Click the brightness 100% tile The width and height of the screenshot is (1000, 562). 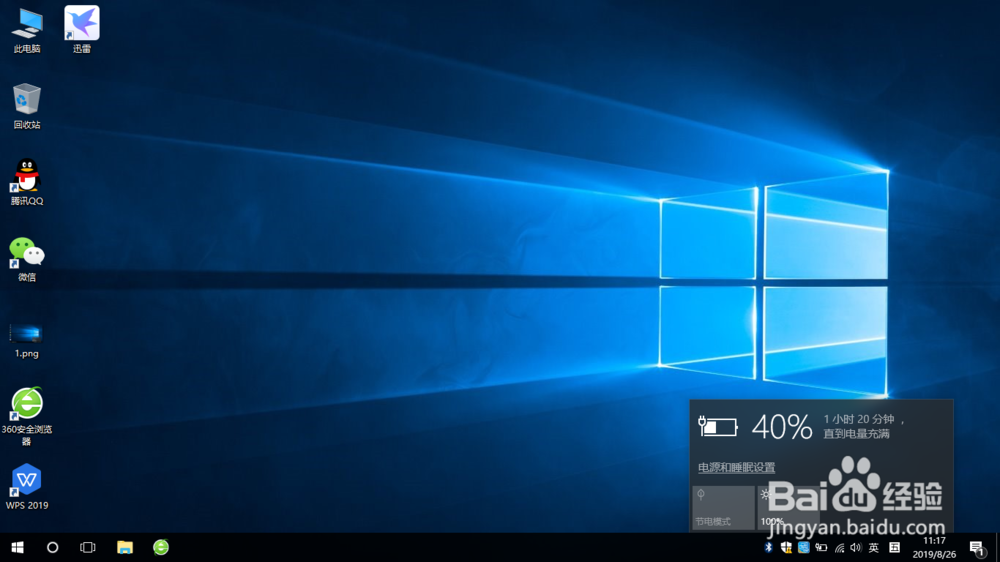[788, 508]
